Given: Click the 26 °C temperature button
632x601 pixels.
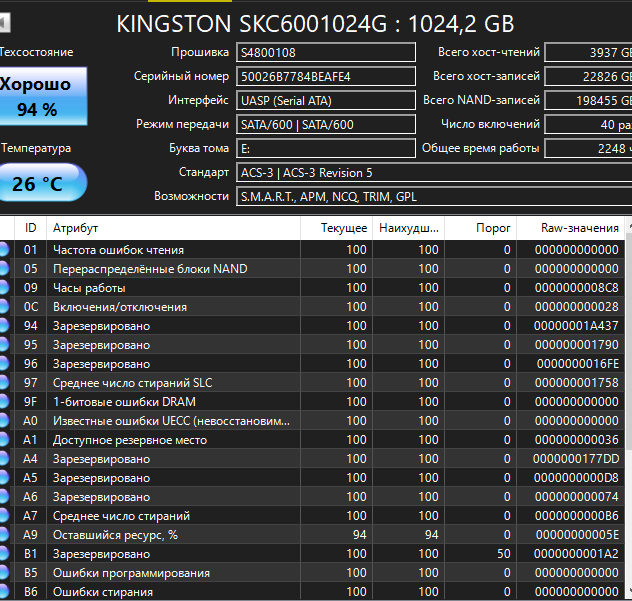Looking at the screenshot, I should click(43, 182).
